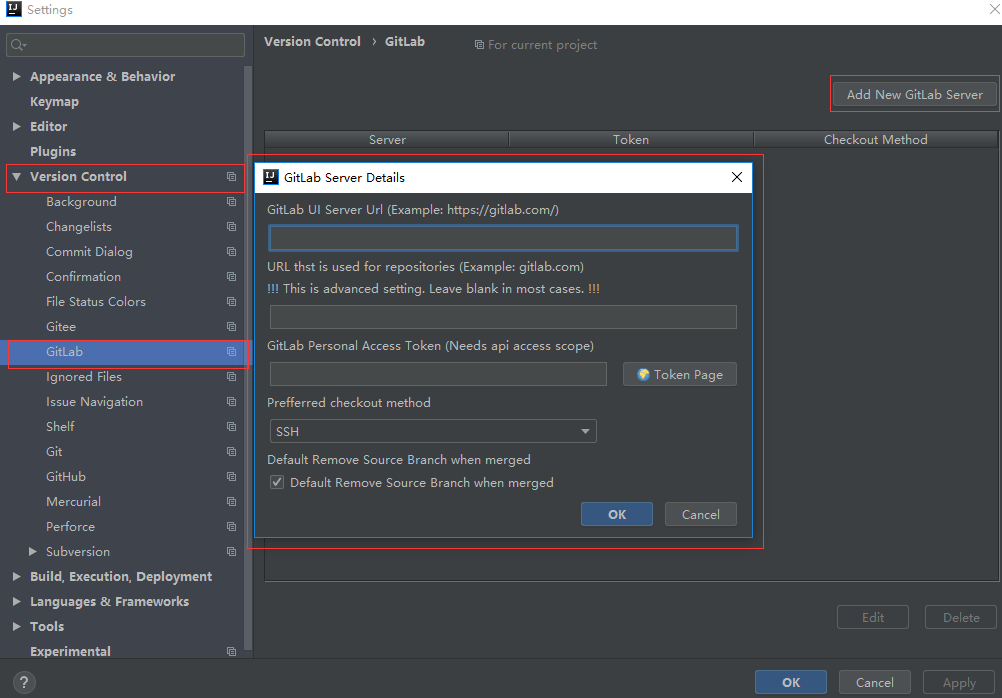1002x698 pixels.
Task: Click the GitLab Personal Access Token field
Action: point(438,374)
